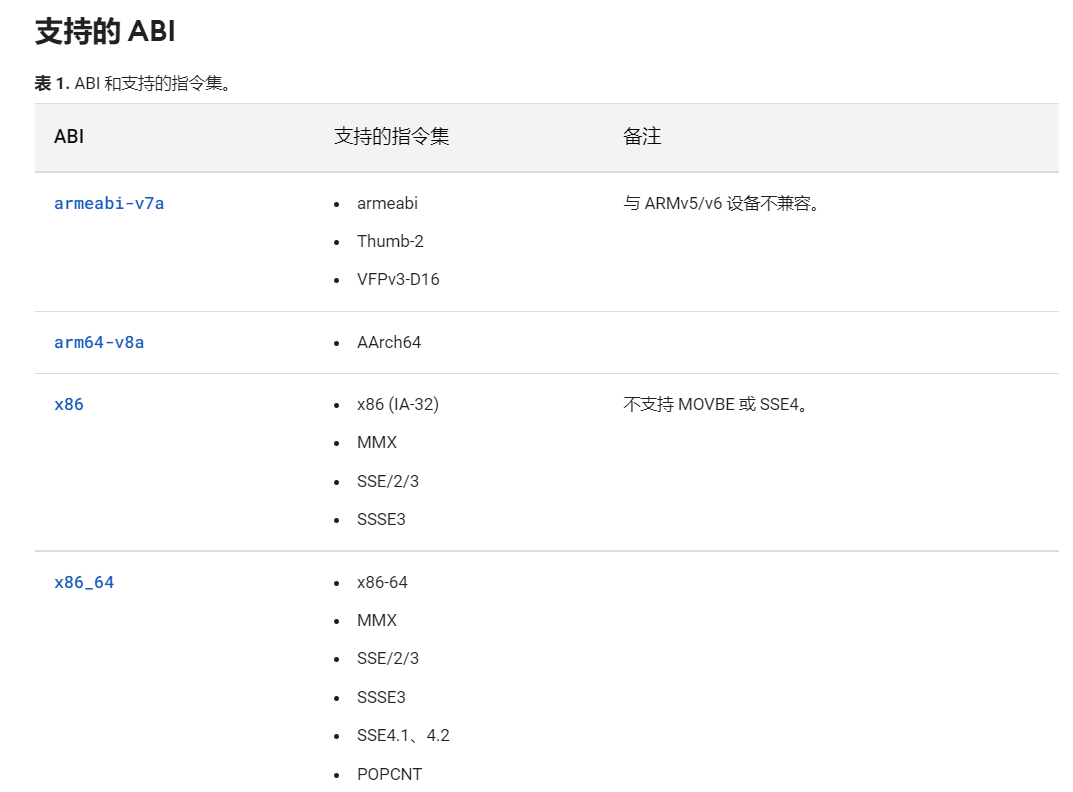
Task: Click the AArch64 list item
Action: click(389, 342)
